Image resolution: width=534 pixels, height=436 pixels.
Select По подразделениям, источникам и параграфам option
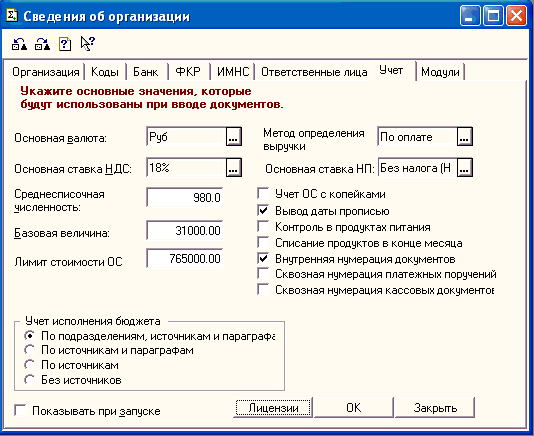30,336
